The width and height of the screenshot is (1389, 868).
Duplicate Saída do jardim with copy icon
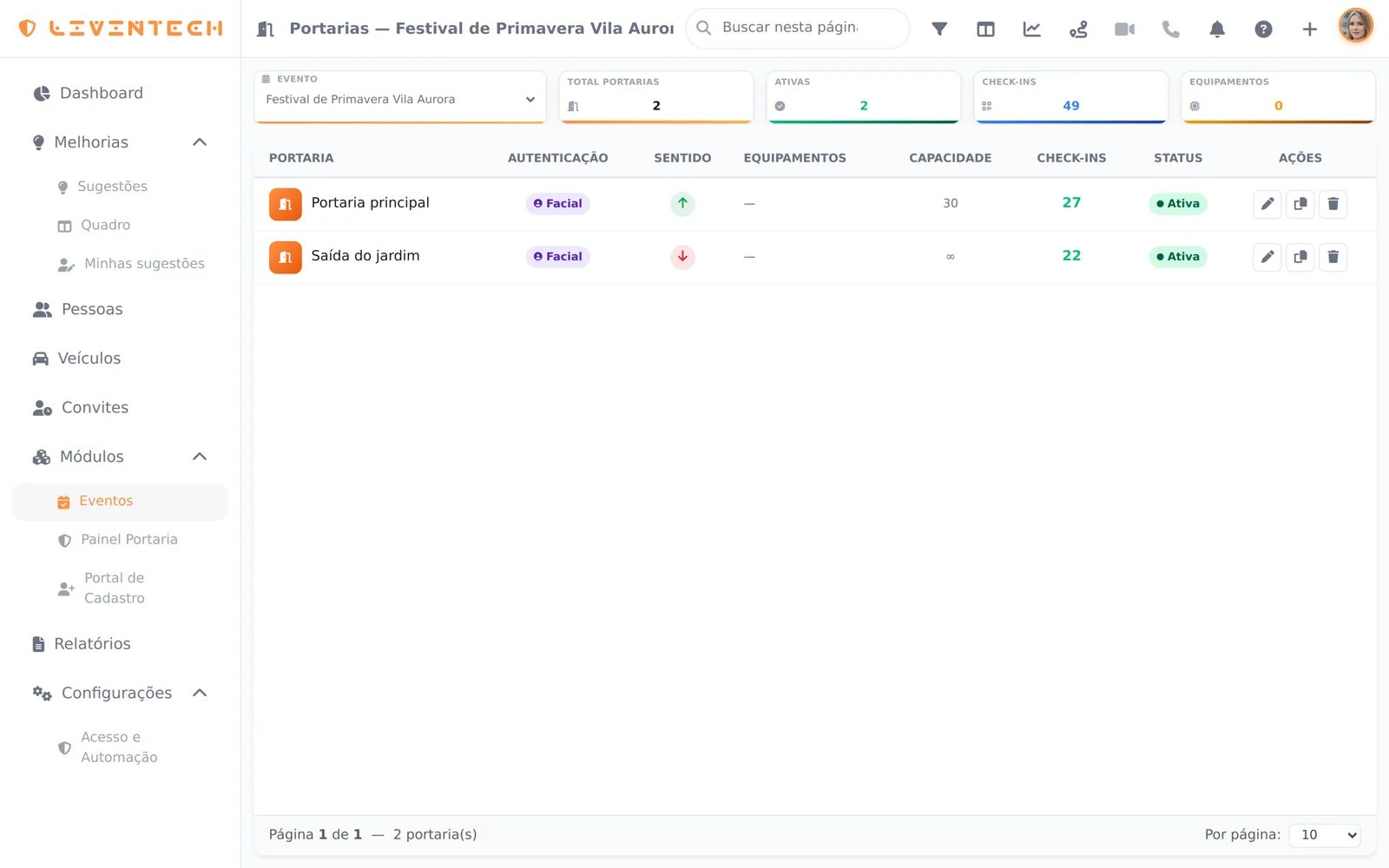1300,257
